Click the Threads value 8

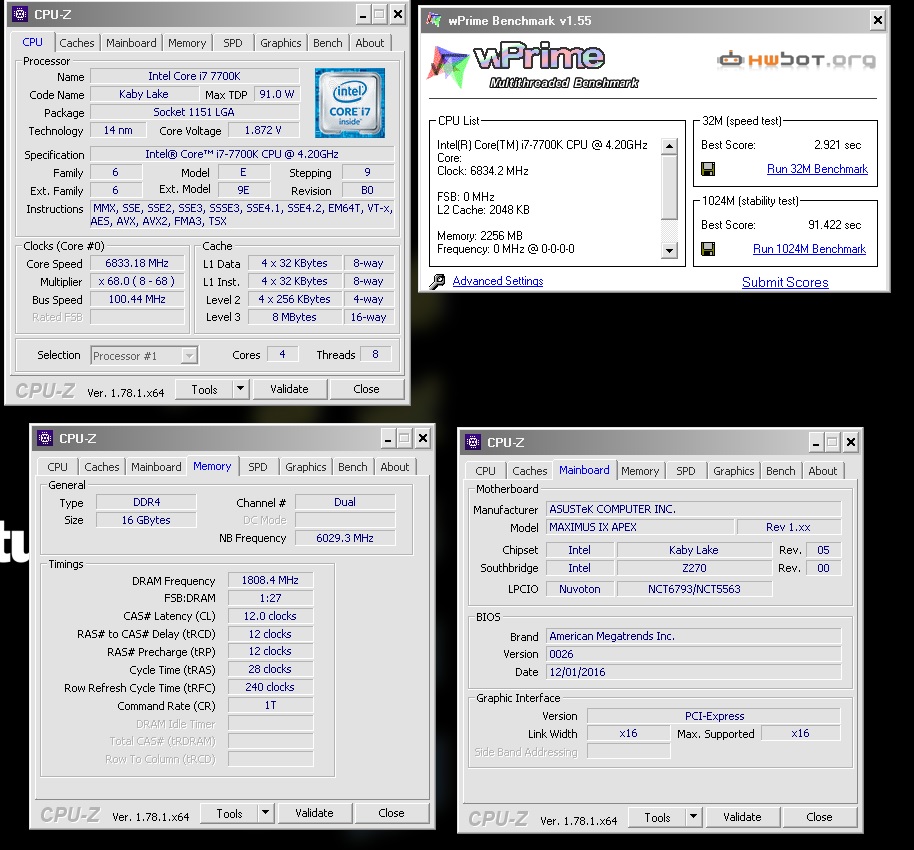(x=375, y=354)
